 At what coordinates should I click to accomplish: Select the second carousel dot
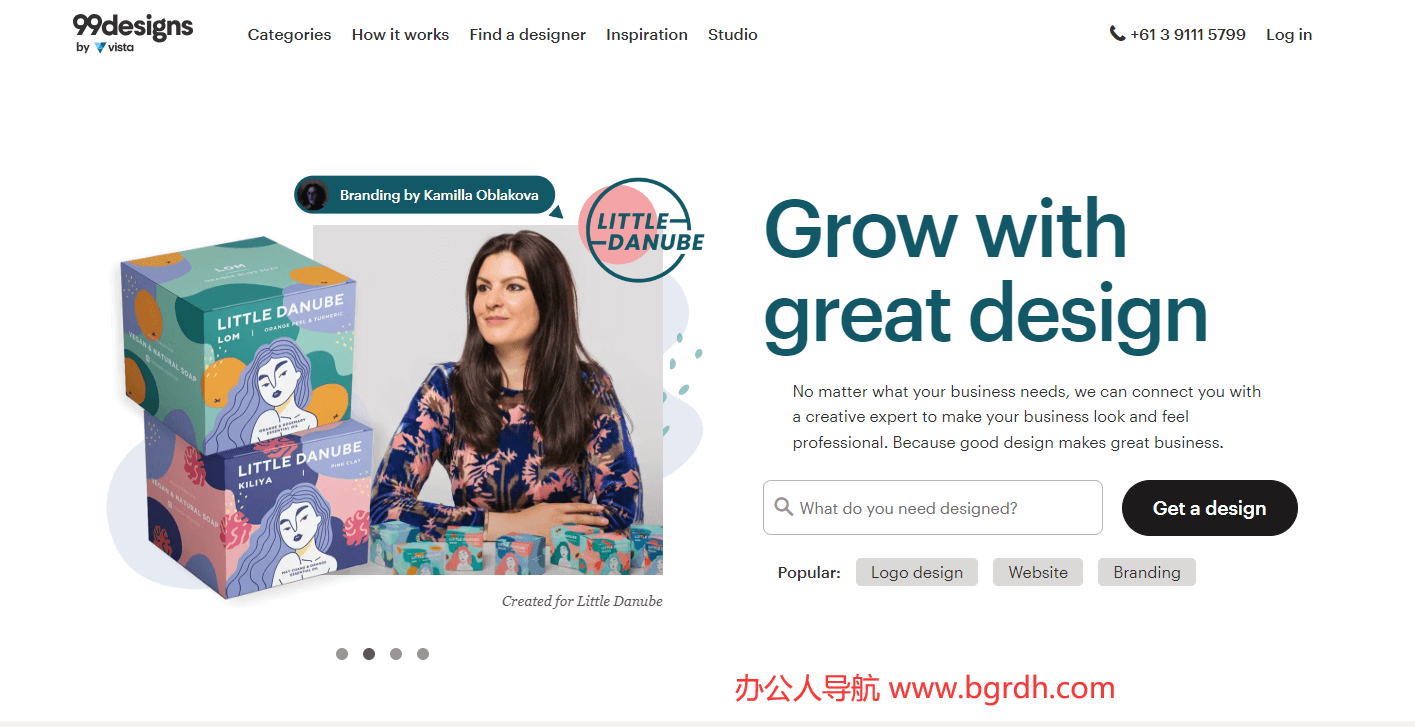coord(369,654)
